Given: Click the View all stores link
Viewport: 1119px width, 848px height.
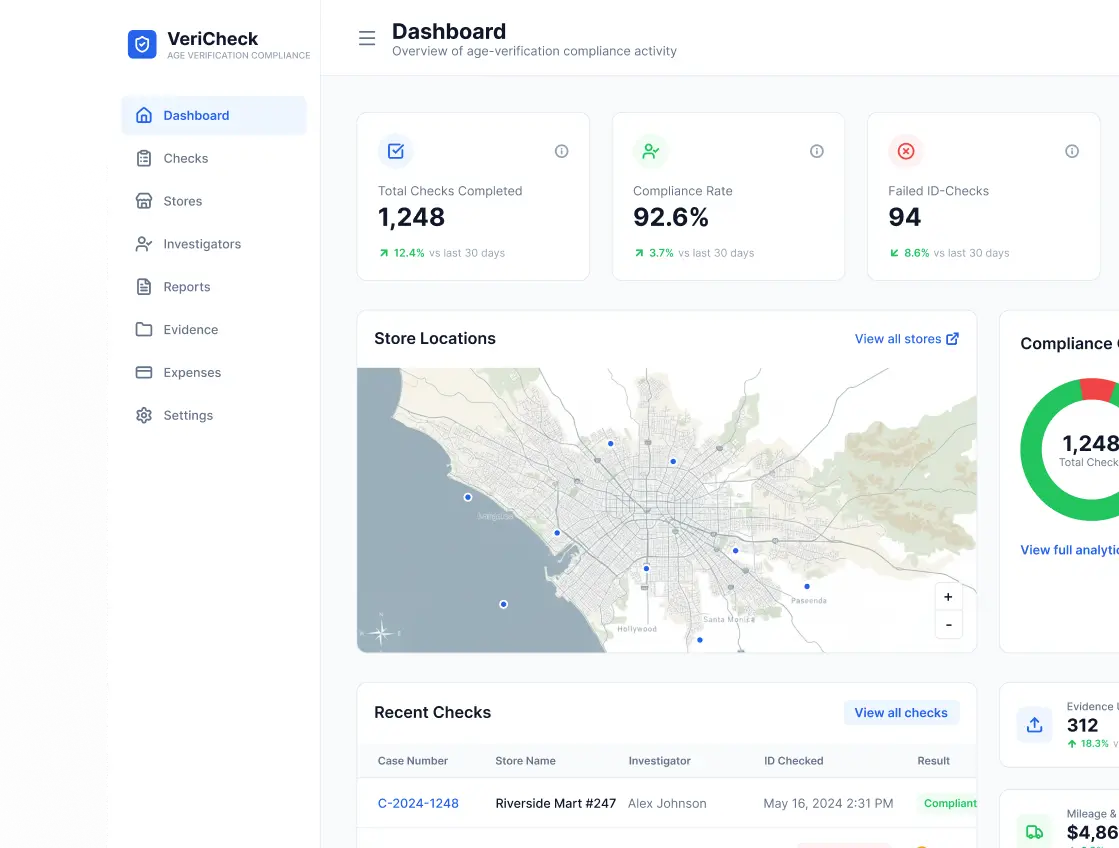Looking at the screenshot, I should pyautogui.click(x=907, y=339).
